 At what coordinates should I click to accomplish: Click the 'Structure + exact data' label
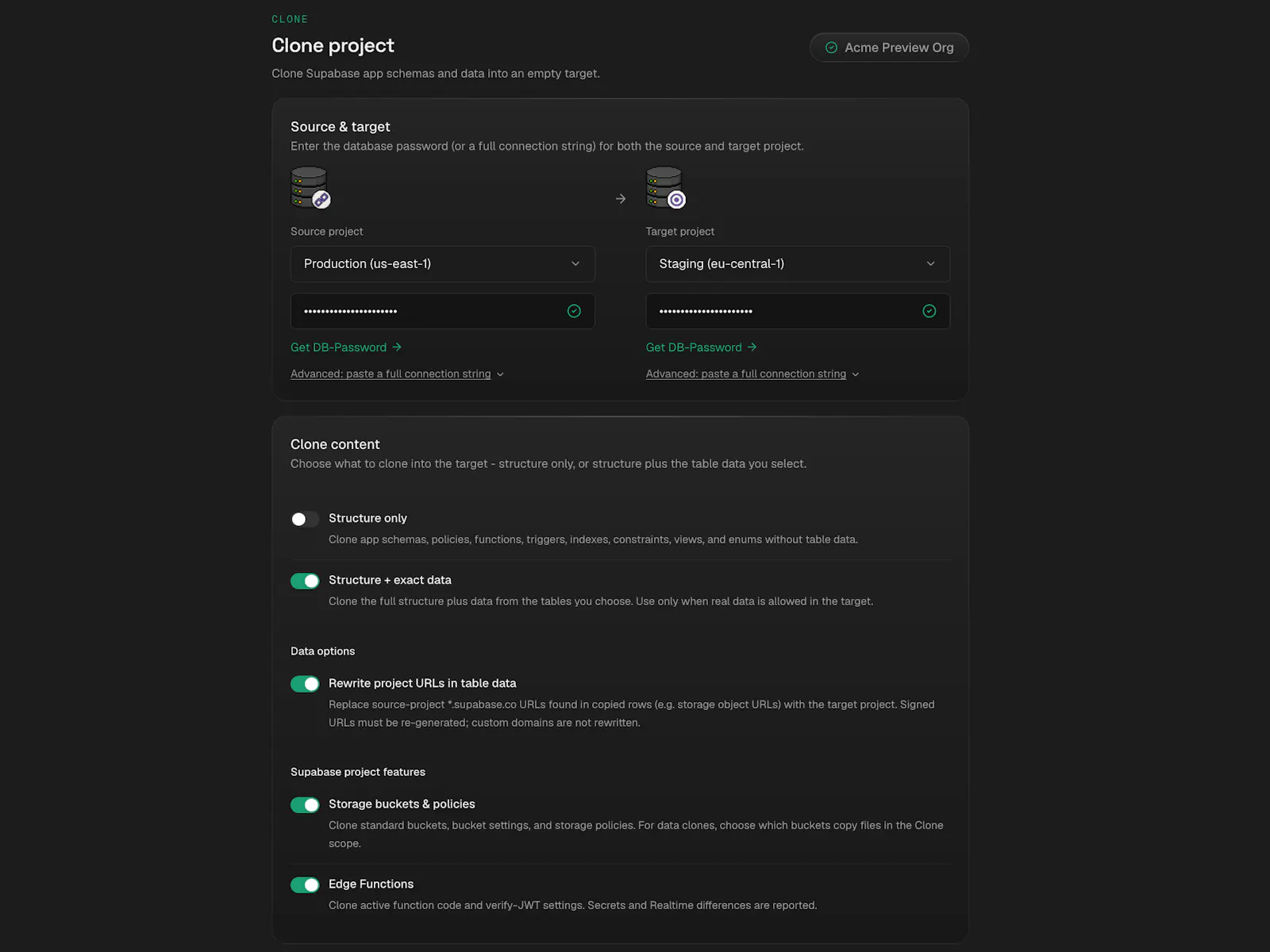click(x=390, y=580)
